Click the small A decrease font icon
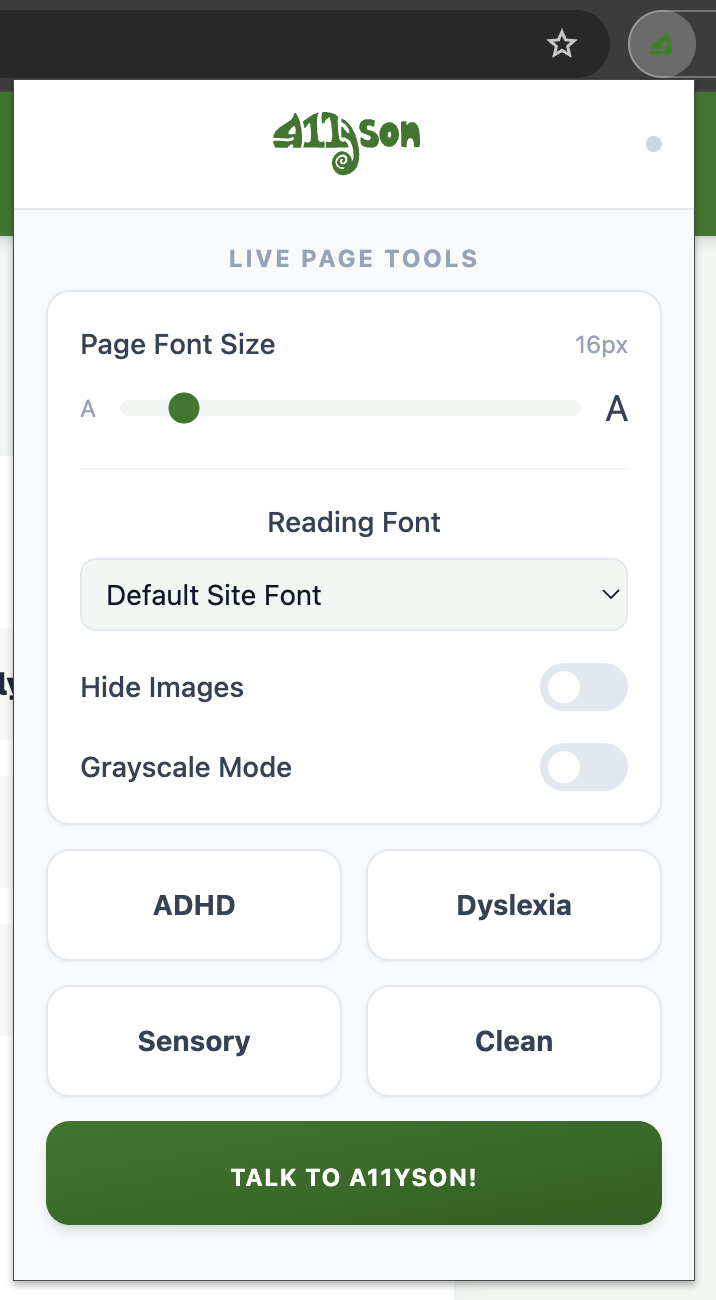Screen dimensions: 716x1300 (88, 409)
